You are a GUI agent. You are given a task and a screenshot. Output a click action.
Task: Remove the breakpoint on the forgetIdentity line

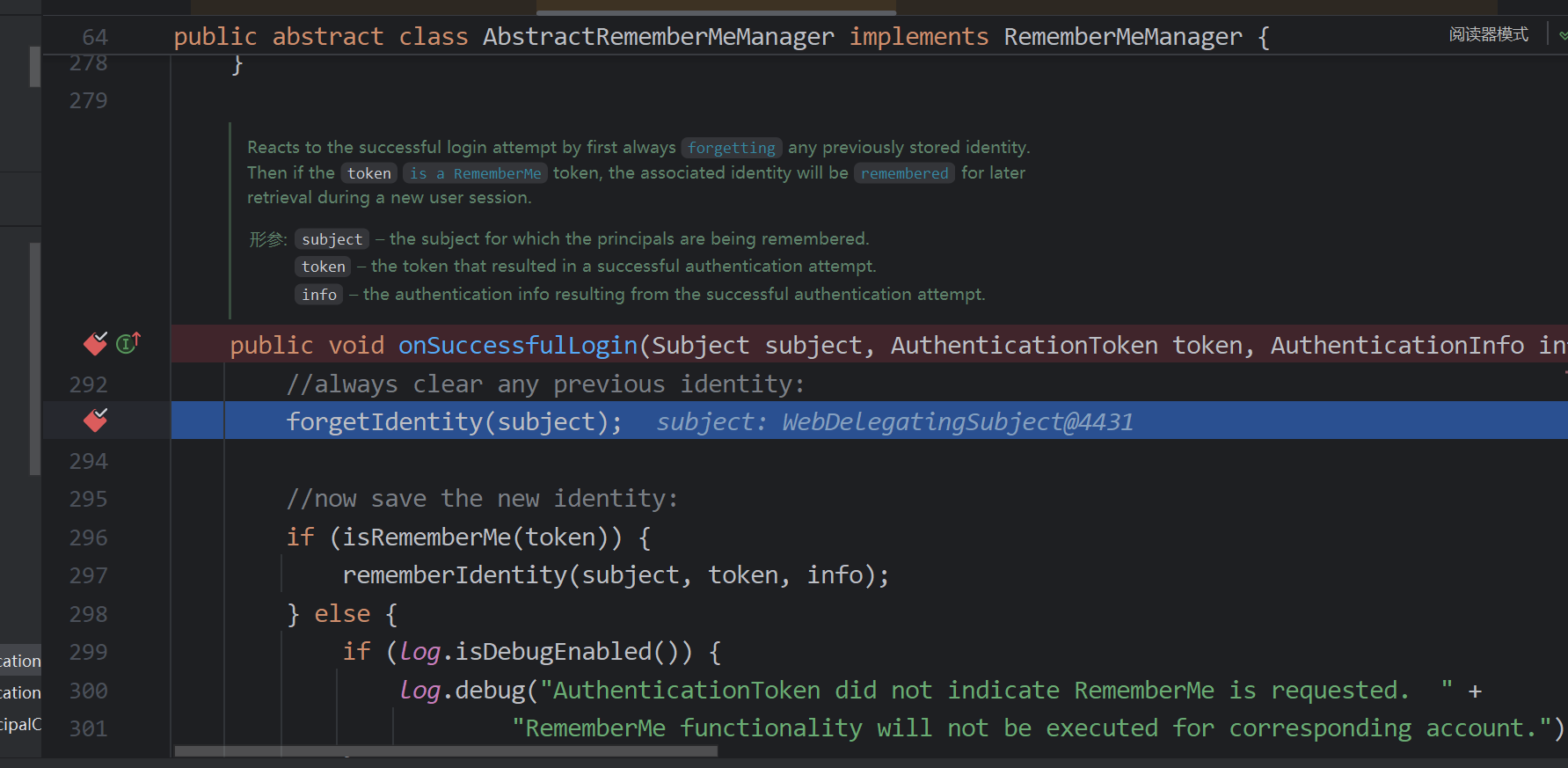95,421
